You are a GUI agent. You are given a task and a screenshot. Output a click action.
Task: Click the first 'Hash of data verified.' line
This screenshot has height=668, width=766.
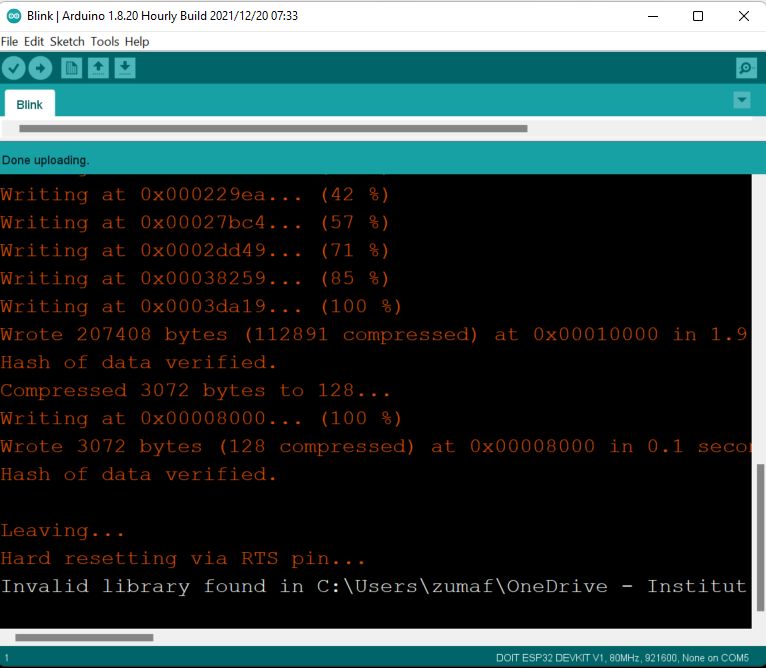pyautogui.click(x=139, y=363)
